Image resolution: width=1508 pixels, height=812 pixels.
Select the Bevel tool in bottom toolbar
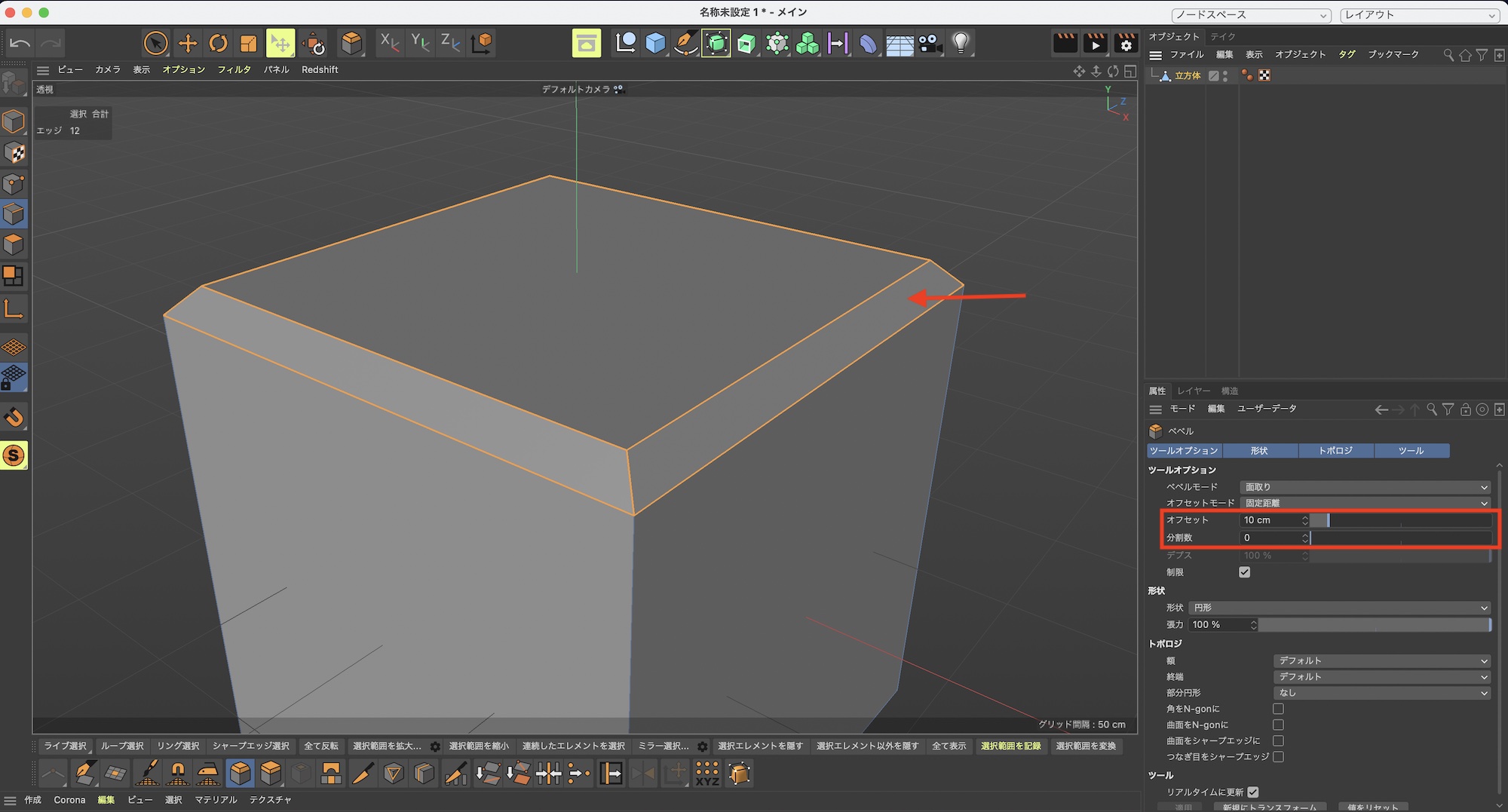[240, 773]
